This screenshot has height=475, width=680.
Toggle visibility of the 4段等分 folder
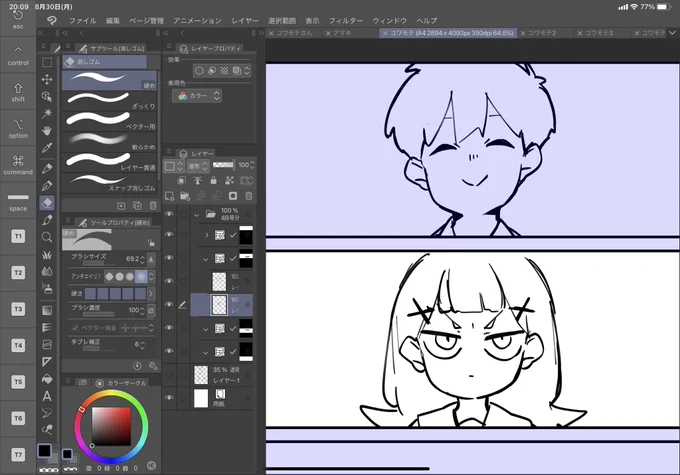coord(169,214)
